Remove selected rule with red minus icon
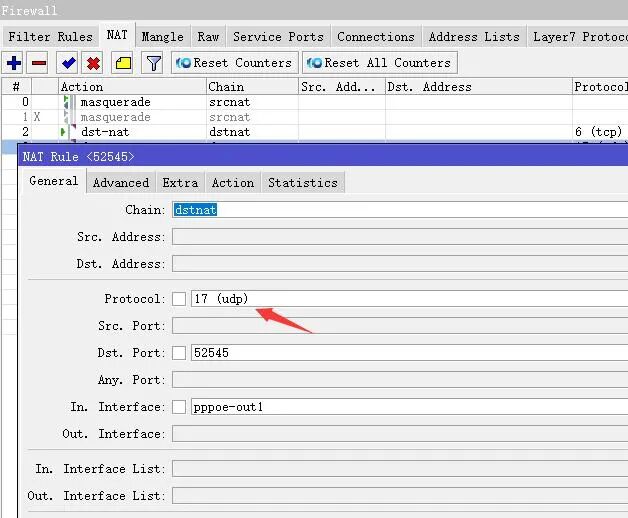 click(x=39, y=63)
